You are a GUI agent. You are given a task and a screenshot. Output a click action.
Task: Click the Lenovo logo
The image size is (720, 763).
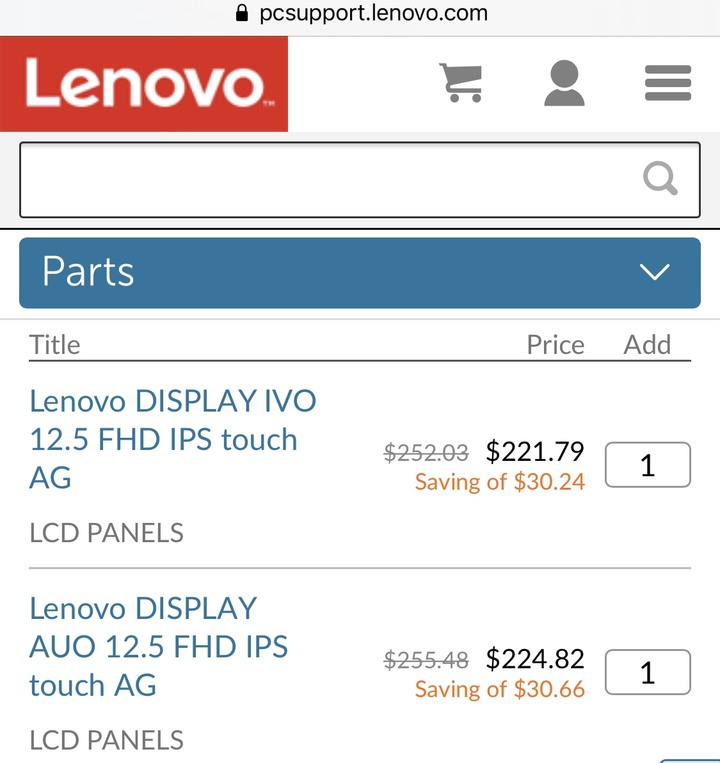[x=144, y=84]
